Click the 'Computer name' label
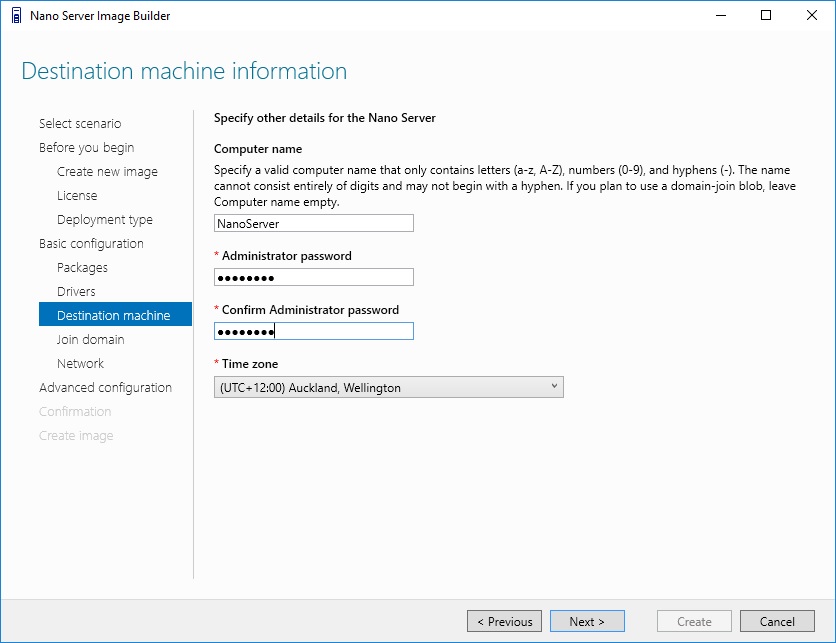This screenshot has width=836, height=643. point(258,149)
